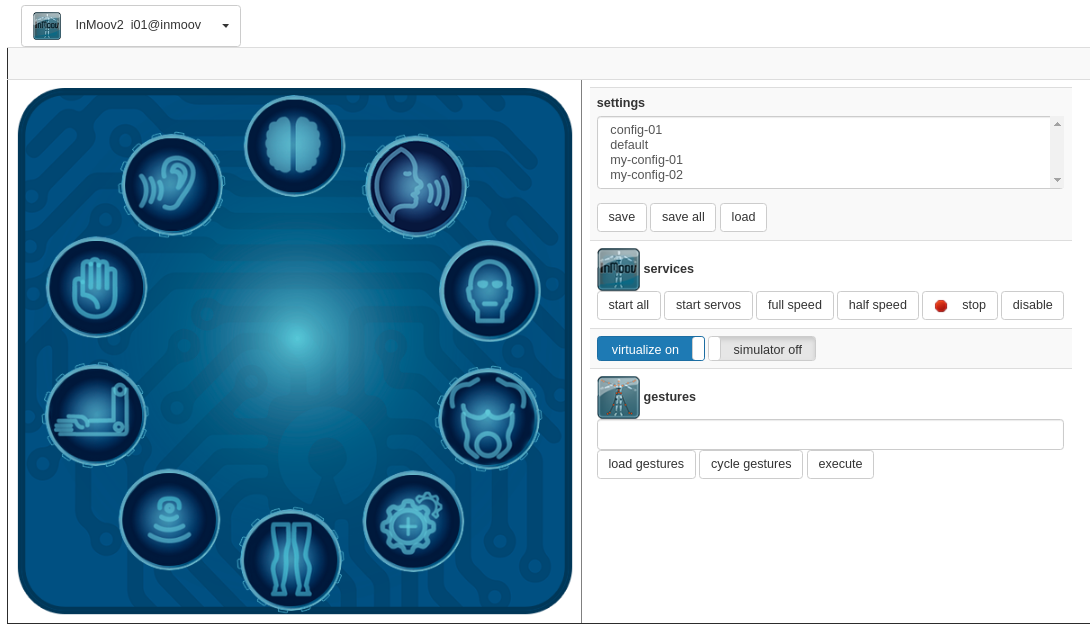1090x641 pixels.
Task: Click the save button
Action: click(x=621, y=217)
